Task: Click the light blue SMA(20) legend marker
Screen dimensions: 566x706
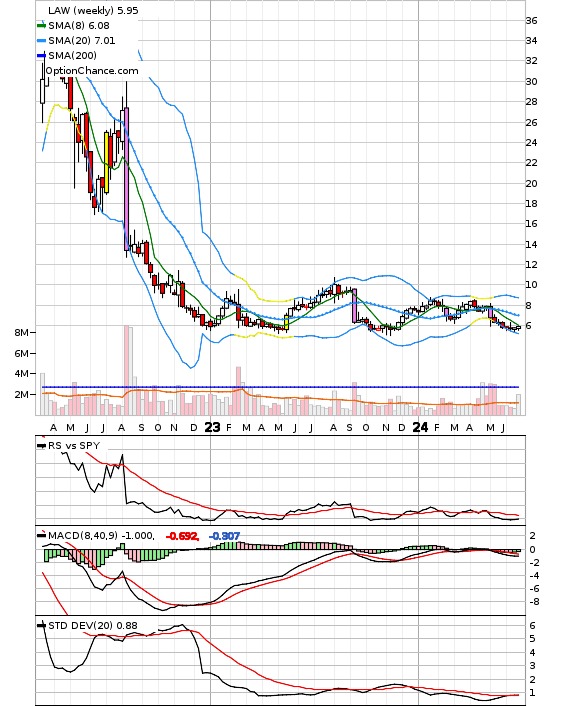Action: coord(41,41)
